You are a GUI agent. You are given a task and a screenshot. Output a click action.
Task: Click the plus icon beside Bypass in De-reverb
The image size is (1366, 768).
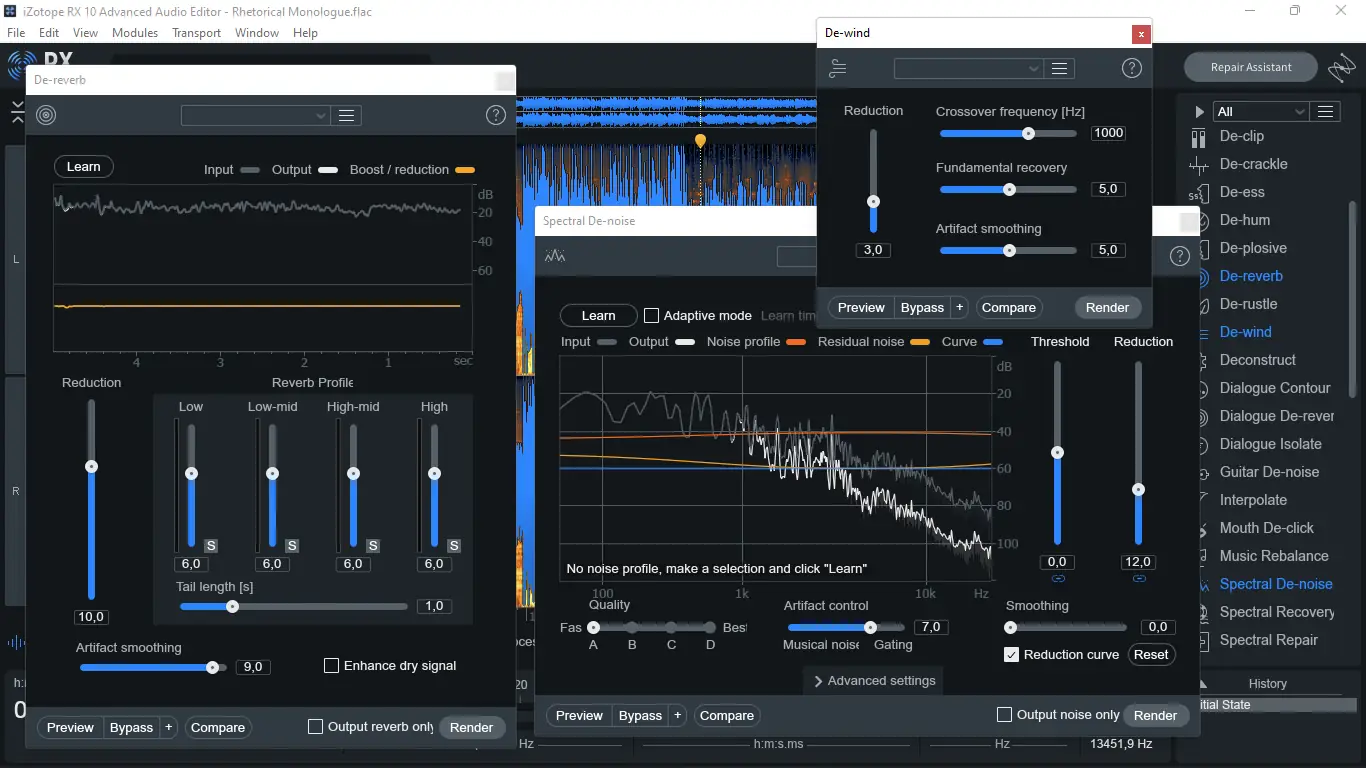coord(168,727)
